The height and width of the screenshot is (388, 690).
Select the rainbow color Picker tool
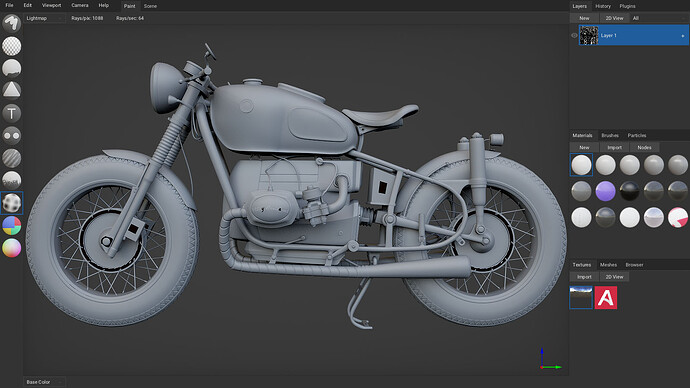coord(11,248)
